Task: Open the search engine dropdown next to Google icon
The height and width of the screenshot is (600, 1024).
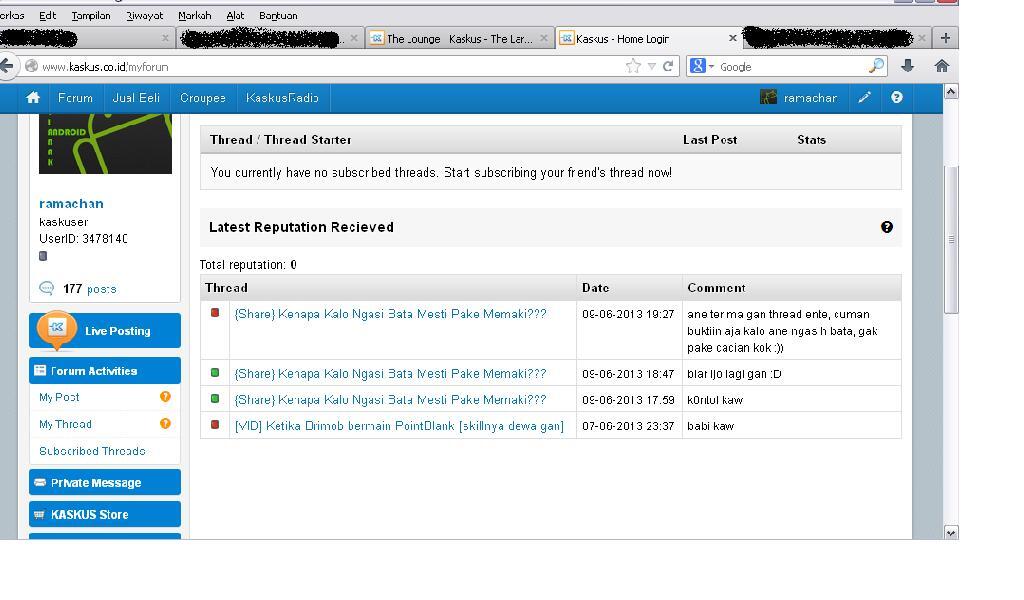Action: (711, 66)
